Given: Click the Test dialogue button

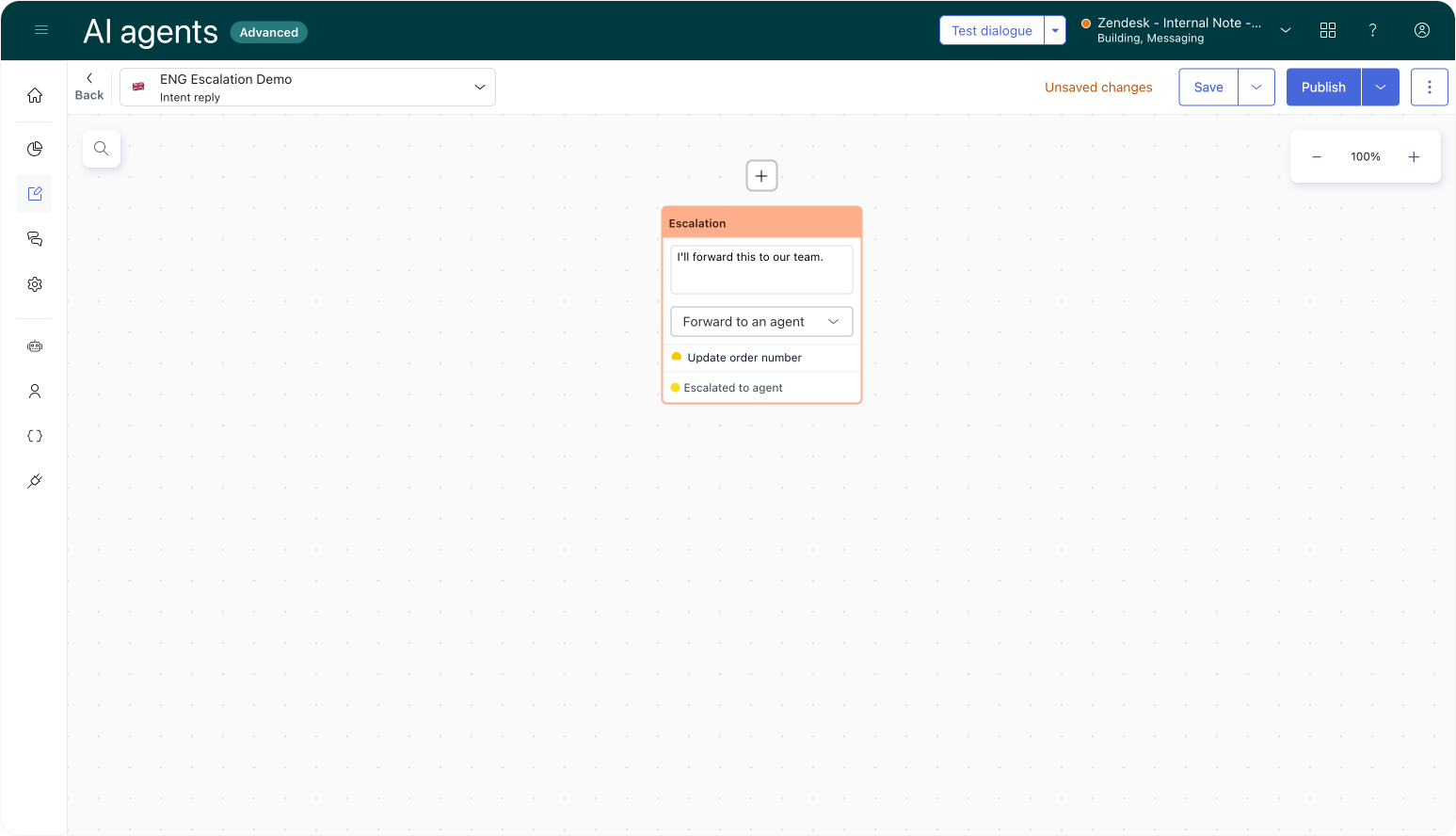Looking at the screenshot, I should pyautogui.click(x=991, y=30).
